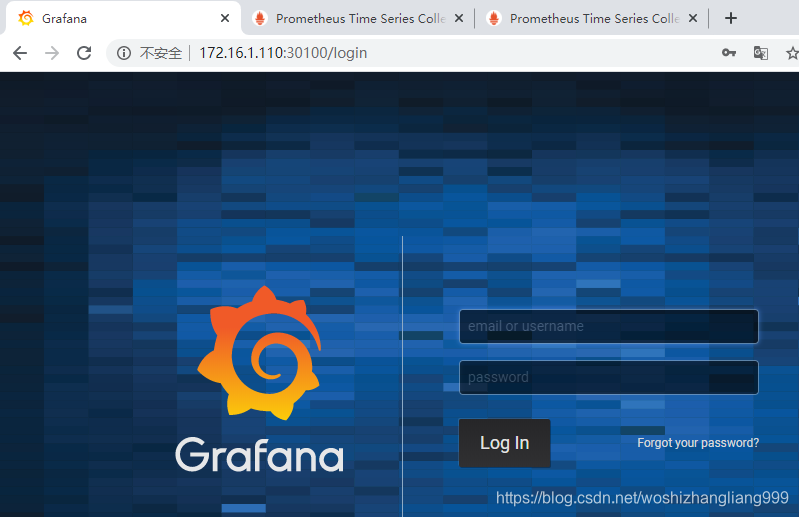Open Forgot your password link
799x517 pixels.
point(698,443)
